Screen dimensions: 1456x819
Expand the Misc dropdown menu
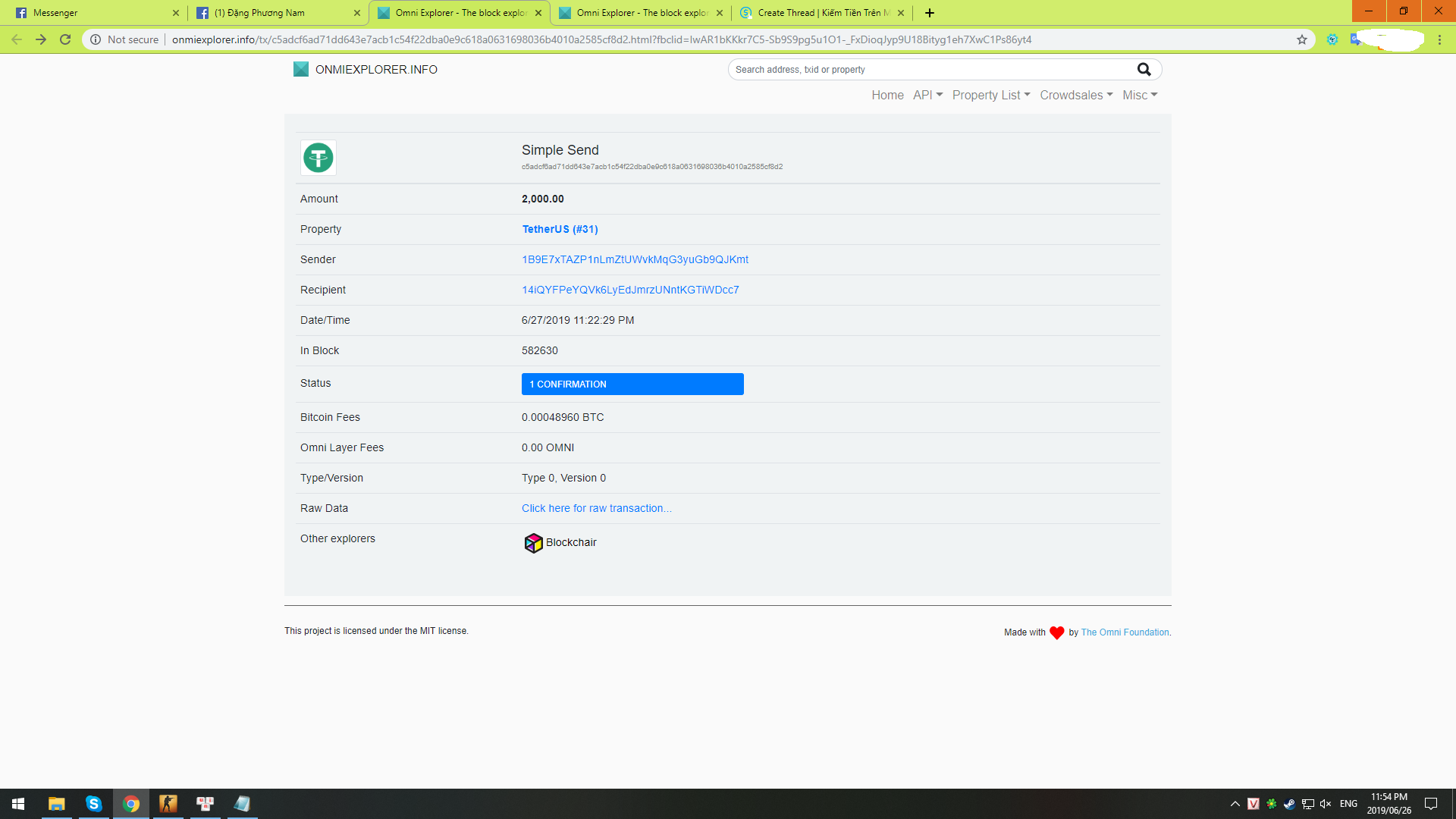pos(1139,95)
